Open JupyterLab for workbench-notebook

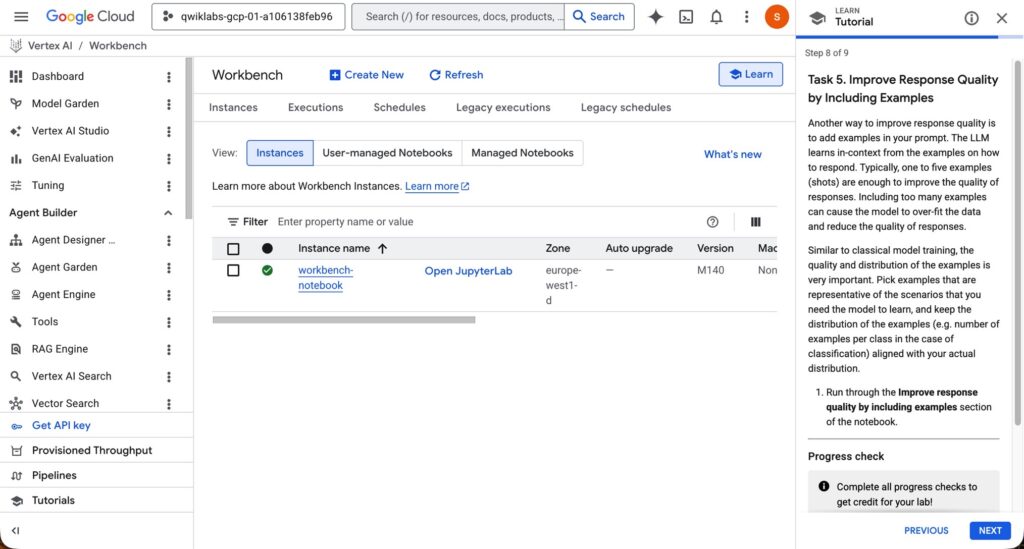point(468,271)
